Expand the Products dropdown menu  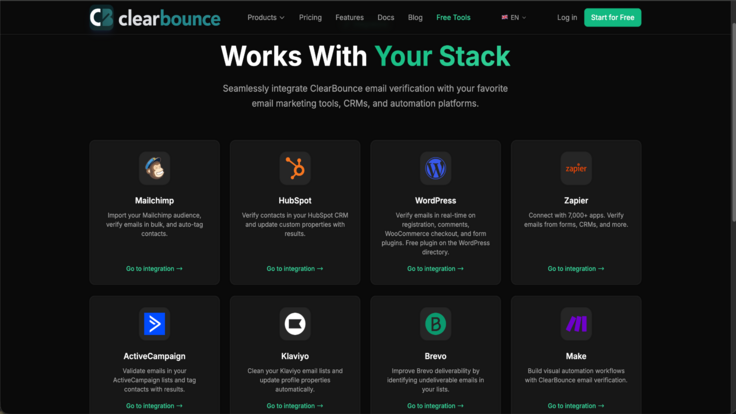coord(266,17)
